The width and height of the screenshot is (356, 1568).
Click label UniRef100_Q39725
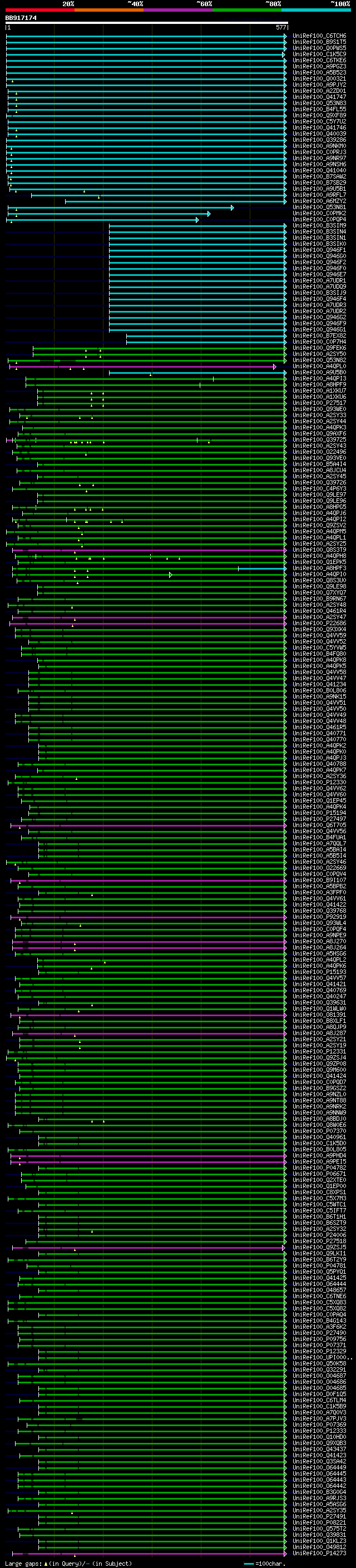(319, 439)
